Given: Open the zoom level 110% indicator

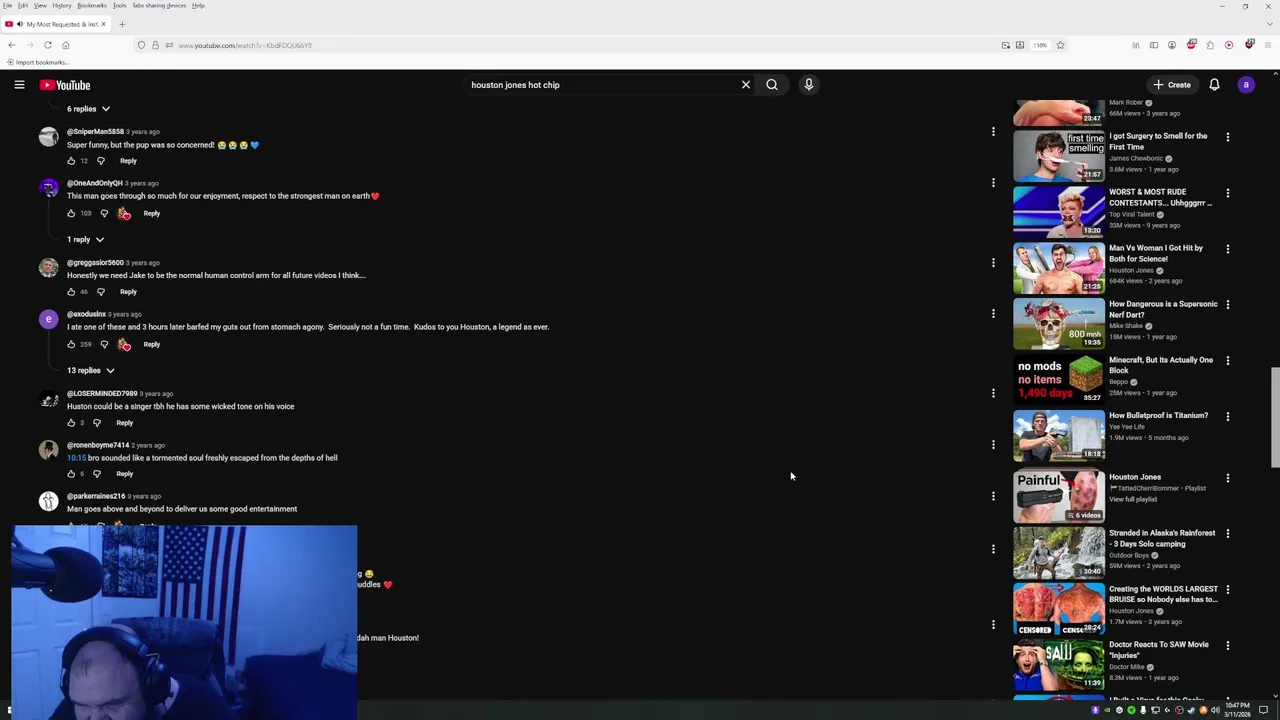Looking at the screenshot, I should pyautogui.click(x=1040, y=45).
